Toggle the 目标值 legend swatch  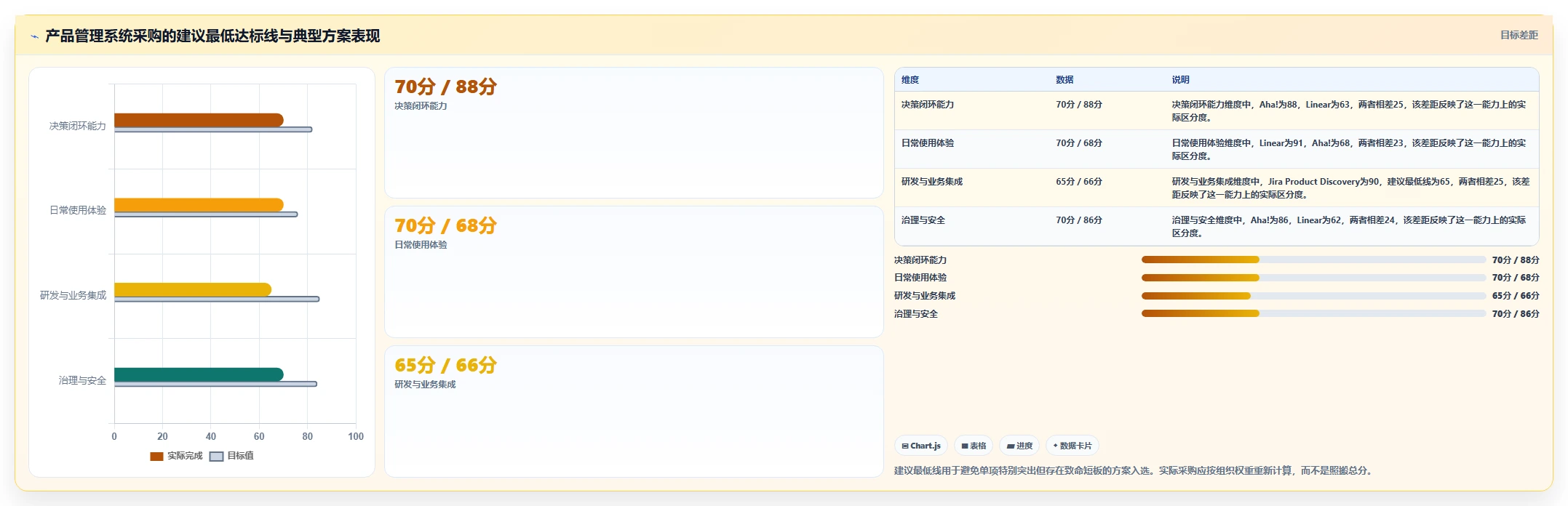[x=216, y=457]
